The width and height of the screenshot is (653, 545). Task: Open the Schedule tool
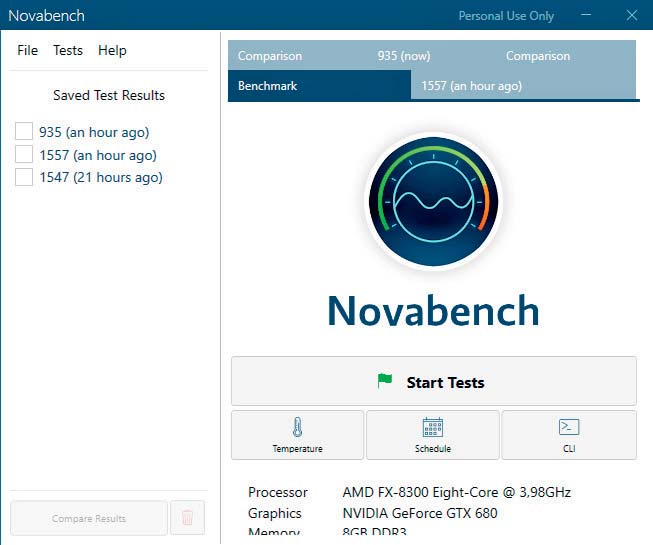point(433,435)
